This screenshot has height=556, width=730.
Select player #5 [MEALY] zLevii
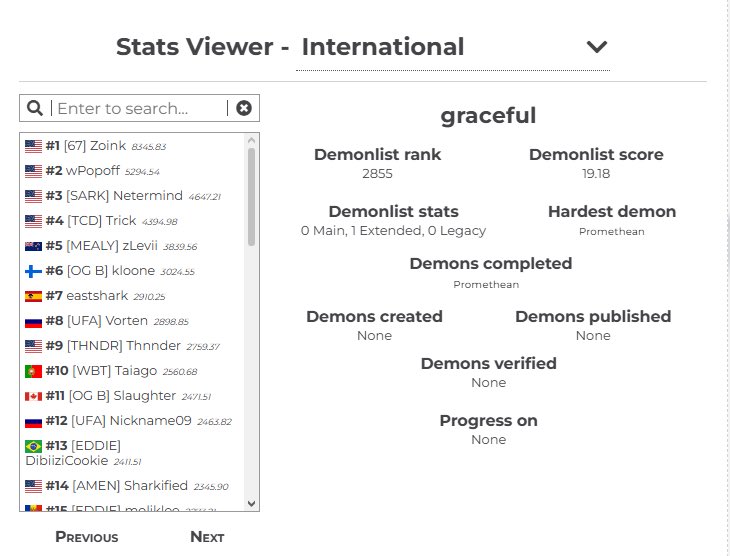(132, 246)
